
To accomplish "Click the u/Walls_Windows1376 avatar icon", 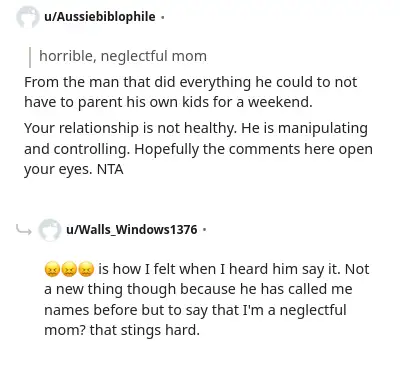I will pyautogui.click(x=49, y=230).
